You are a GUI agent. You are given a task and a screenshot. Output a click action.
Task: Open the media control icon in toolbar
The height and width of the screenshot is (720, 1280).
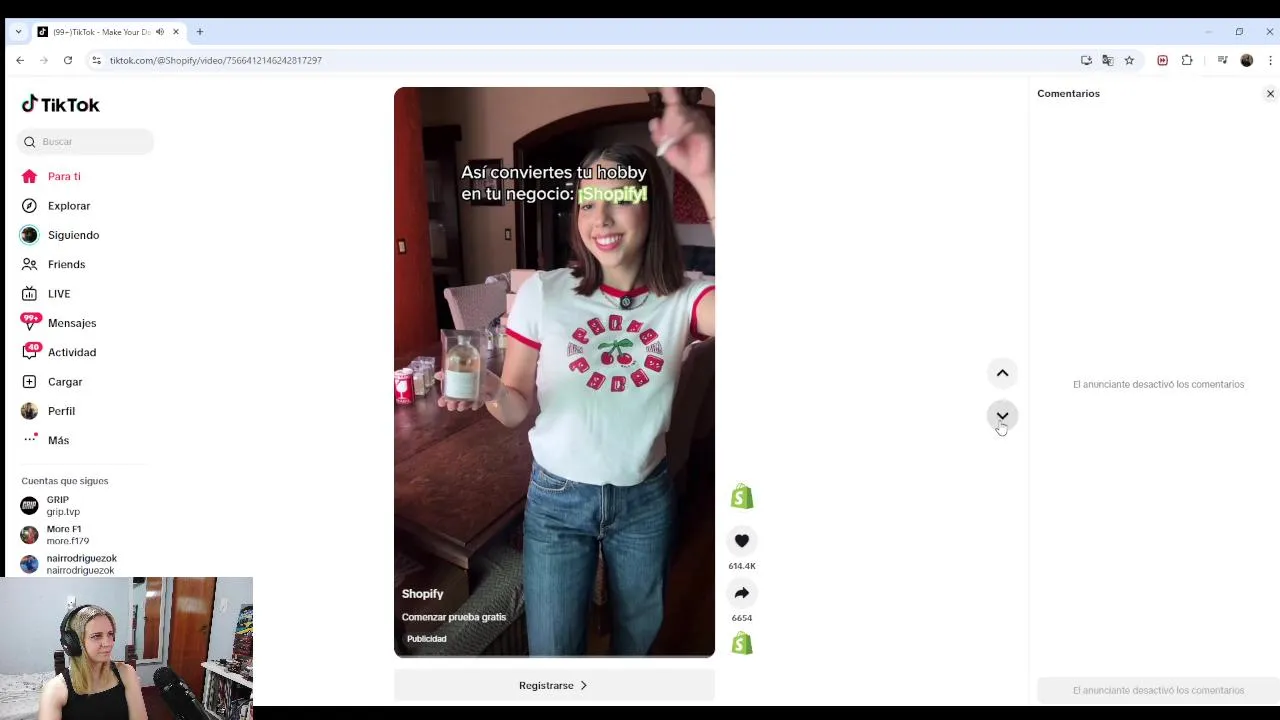coord(1222,60)
